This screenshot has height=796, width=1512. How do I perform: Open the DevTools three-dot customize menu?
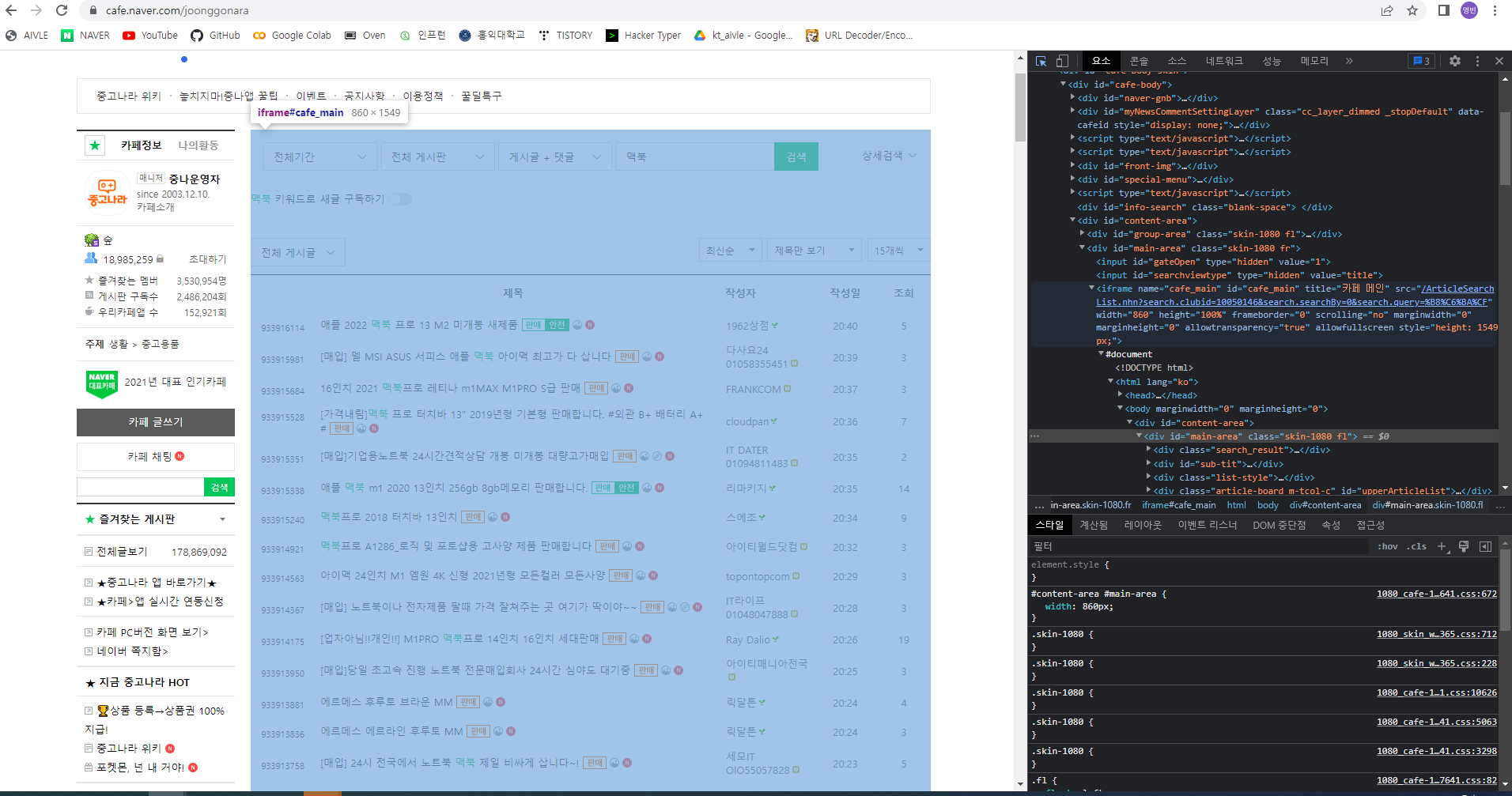pyautogui.click(x=1477, y=61)
